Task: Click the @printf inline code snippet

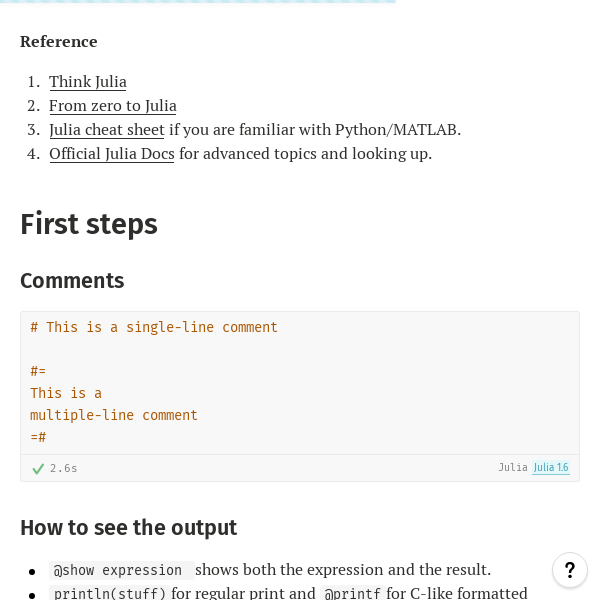Action: pos(352,593)
